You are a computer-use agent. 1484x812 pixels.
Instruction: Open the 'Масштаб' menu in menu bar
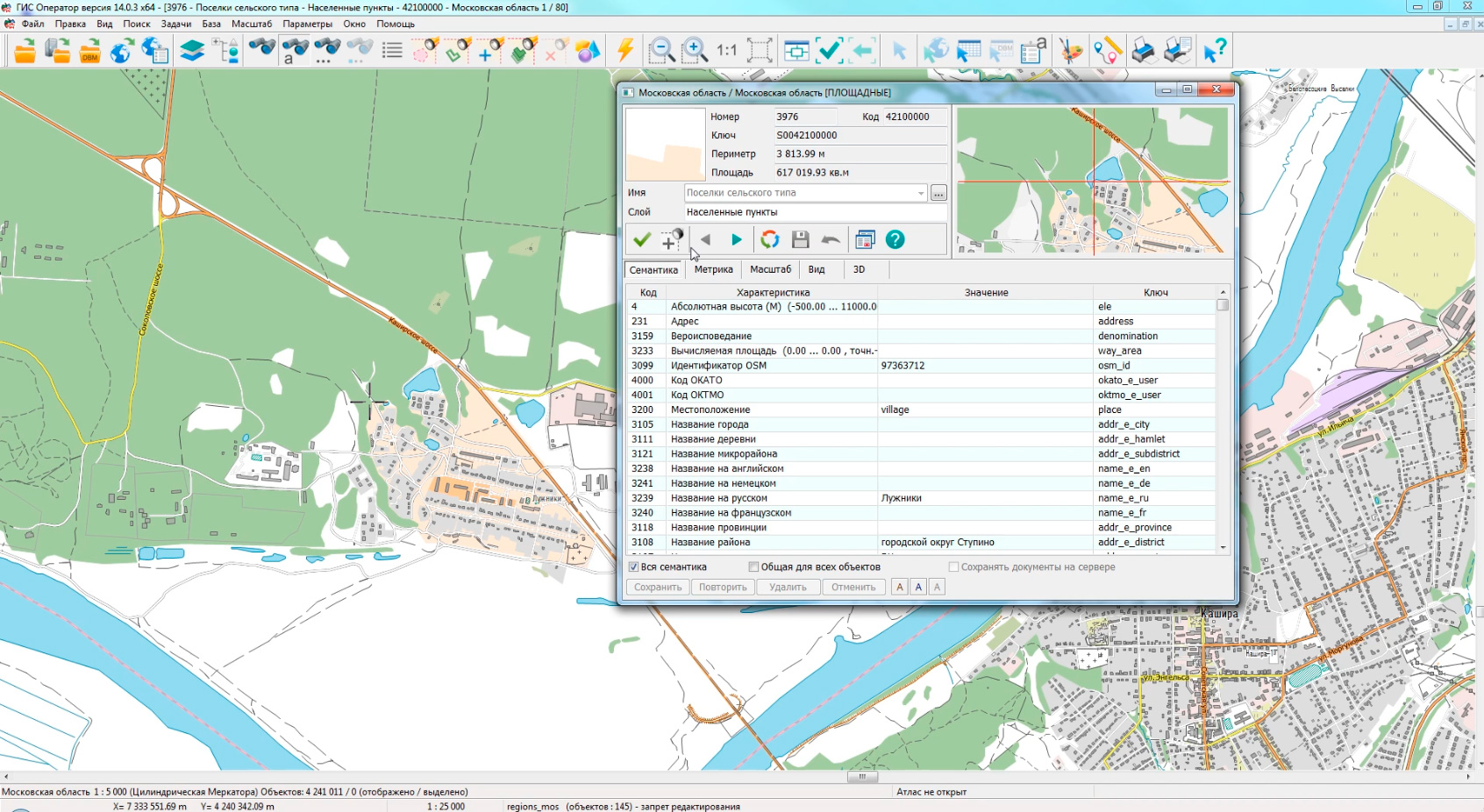click(x=251, y=24)
